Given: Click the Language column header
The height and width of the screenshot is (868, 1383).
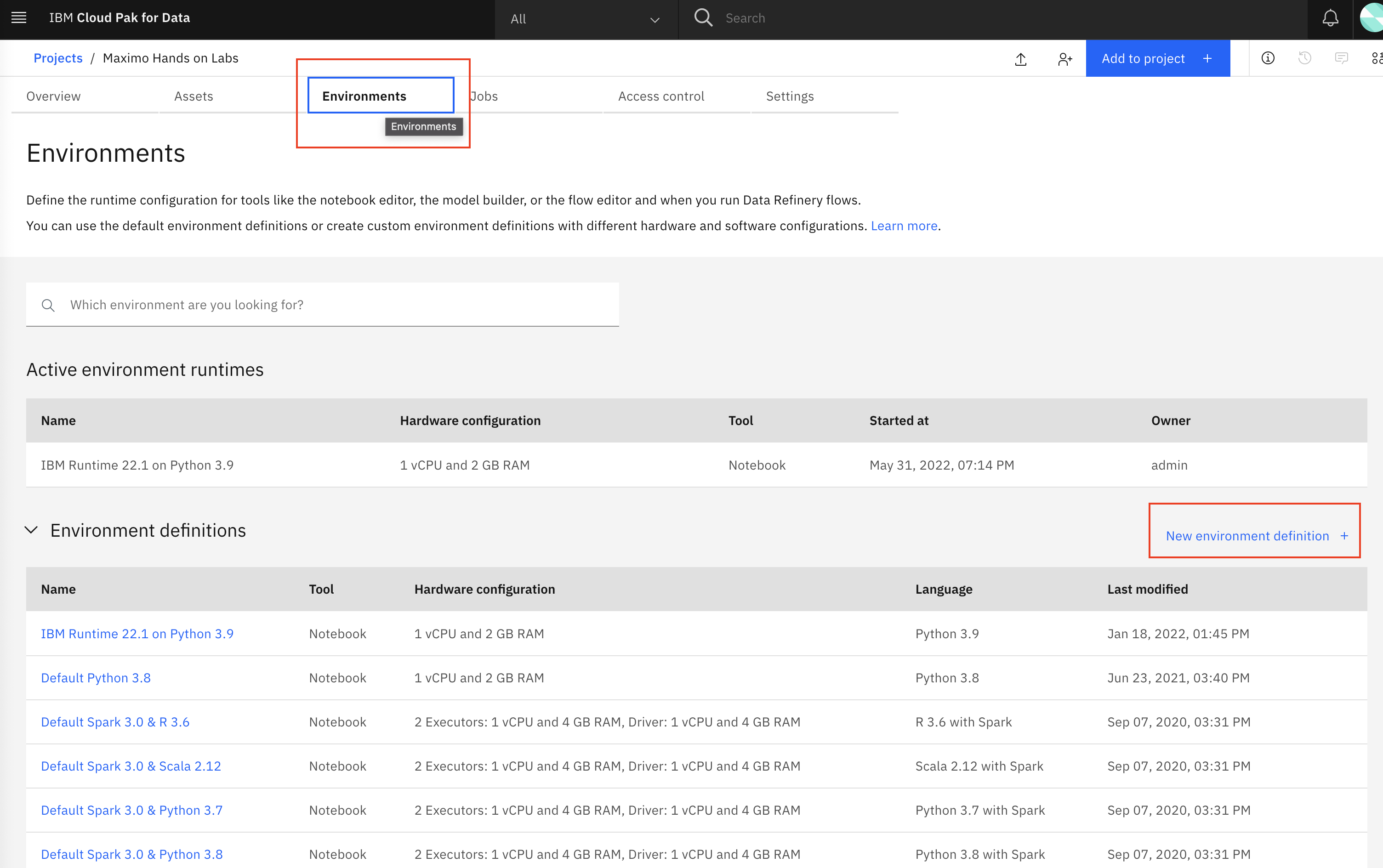Looking at the screenshot, I should (x=944, y=590).
